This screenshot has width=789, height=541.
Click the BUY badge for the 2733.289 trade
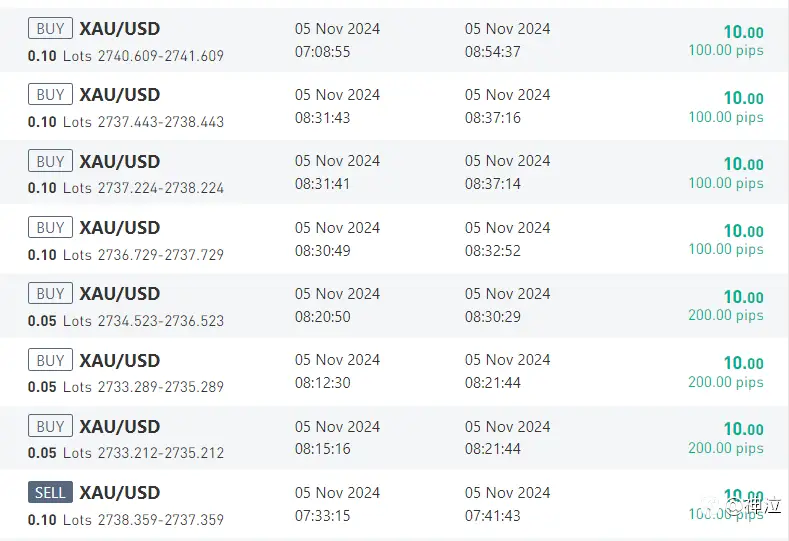[x=50, y=360]
